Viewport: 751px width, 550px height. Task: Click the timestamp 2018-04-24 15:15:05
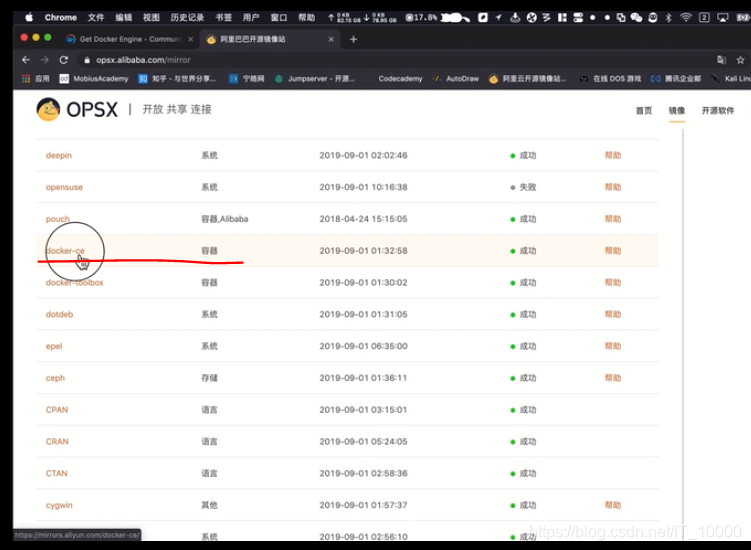[x=364, y=219]
